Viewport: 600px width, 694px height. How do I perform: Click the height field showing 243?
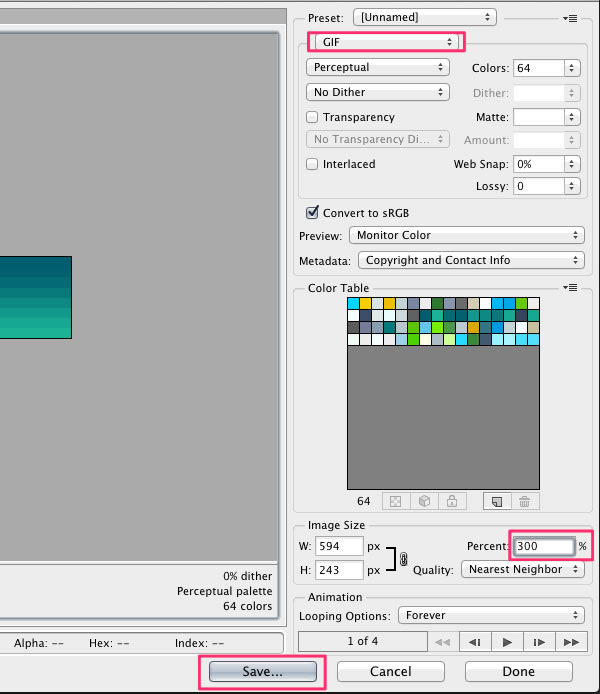pos(339,570)
